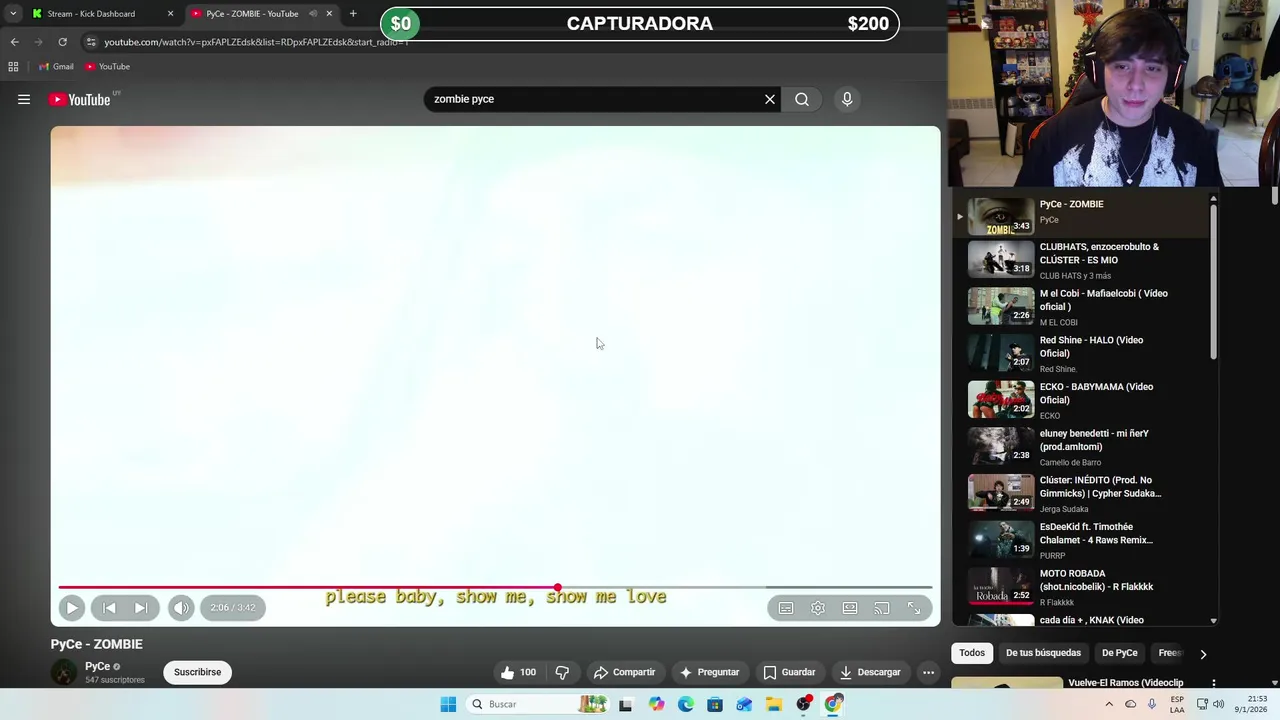This screenshot has height=720, width=1280.
Task: Subscribe to PyCe with Suscribirse
Action: tap(198, 672)
